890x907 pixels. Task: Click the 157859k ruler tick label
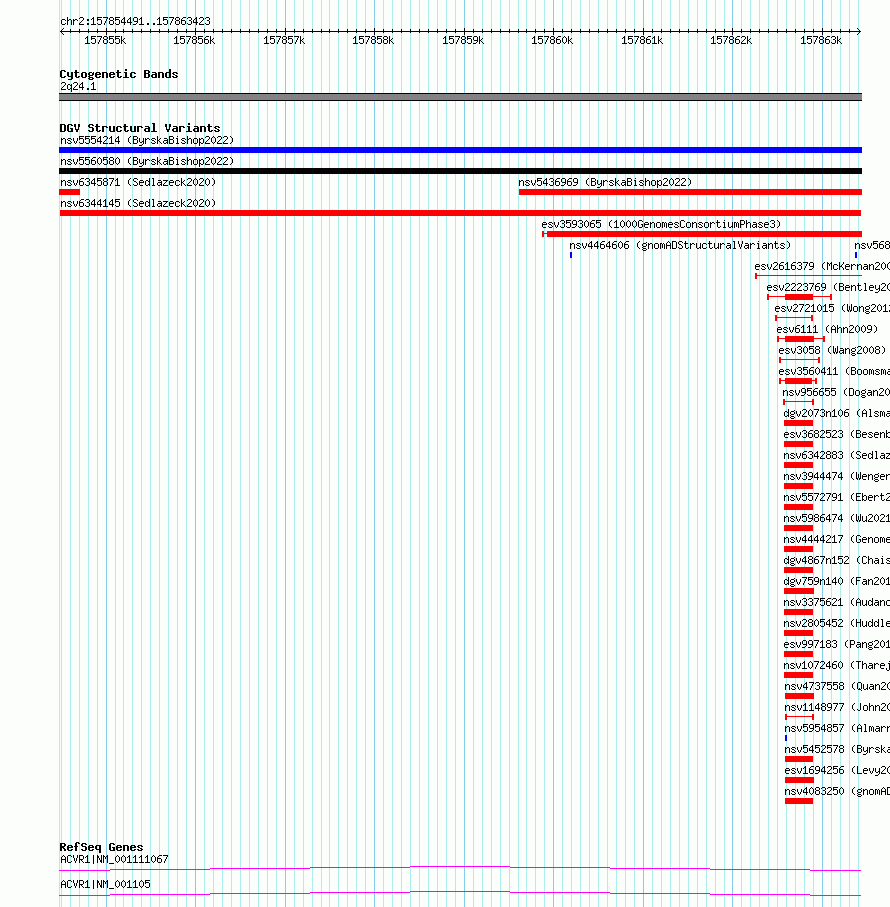click(463, 40)
